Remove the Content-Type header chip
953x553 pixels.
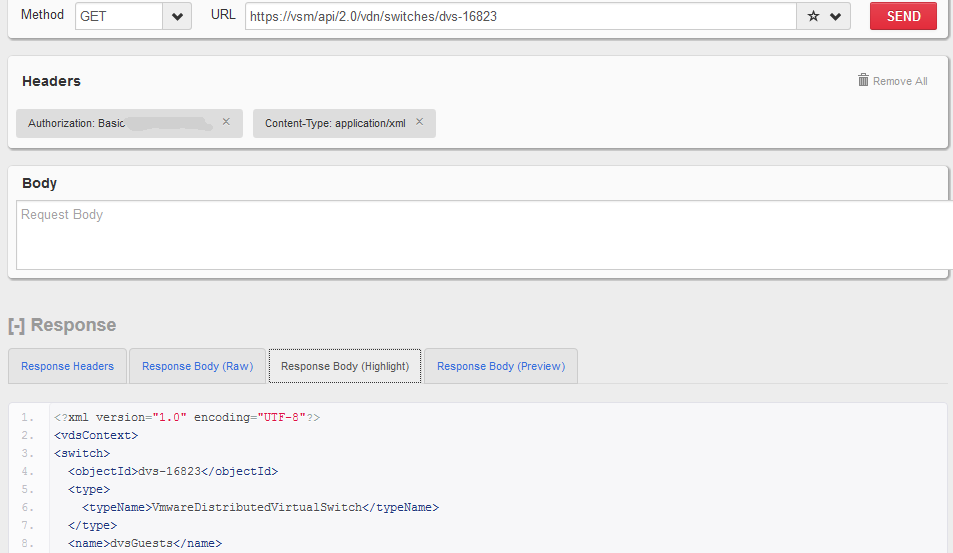pyautogui.click(x=419, y=122)
